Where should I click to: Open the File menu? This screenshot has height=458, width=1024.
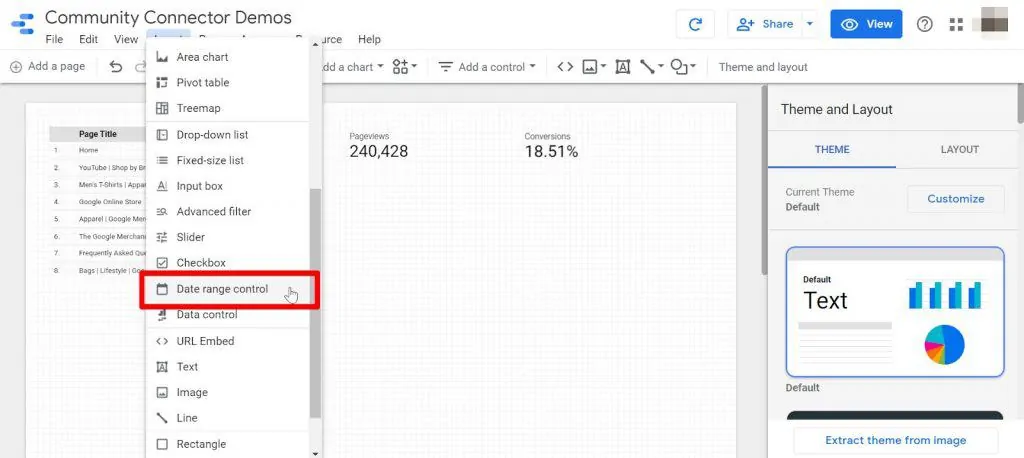pos(54,39)
